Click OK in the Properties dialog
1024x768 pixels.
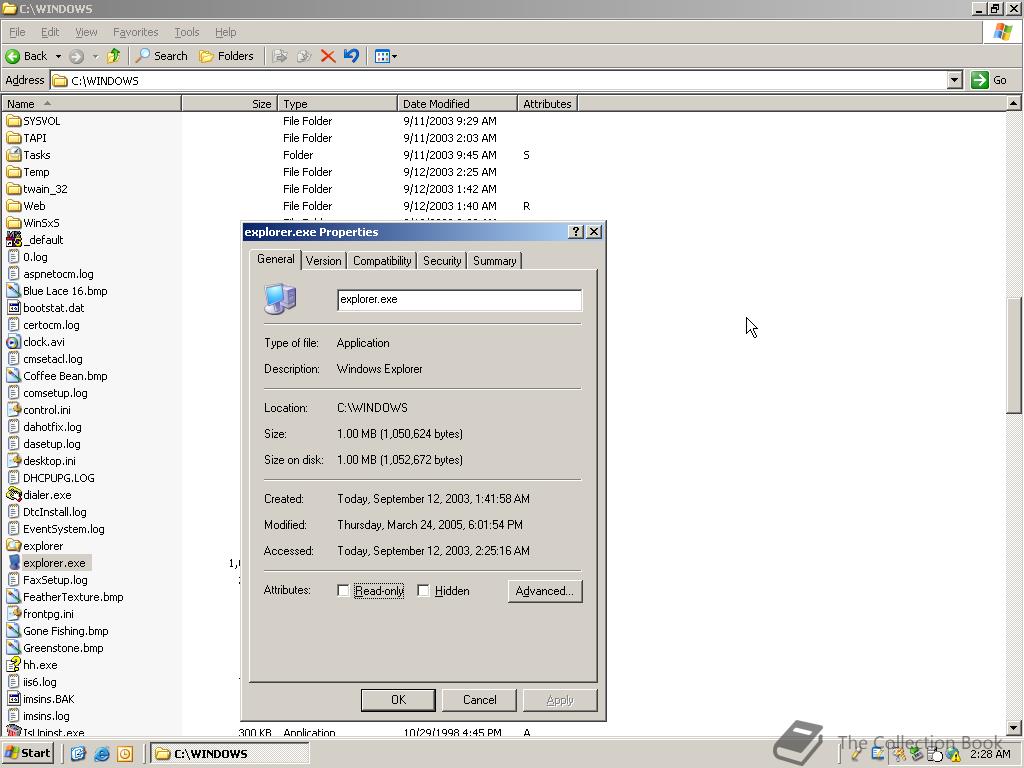pyautogui.click(x=398, y=700)
